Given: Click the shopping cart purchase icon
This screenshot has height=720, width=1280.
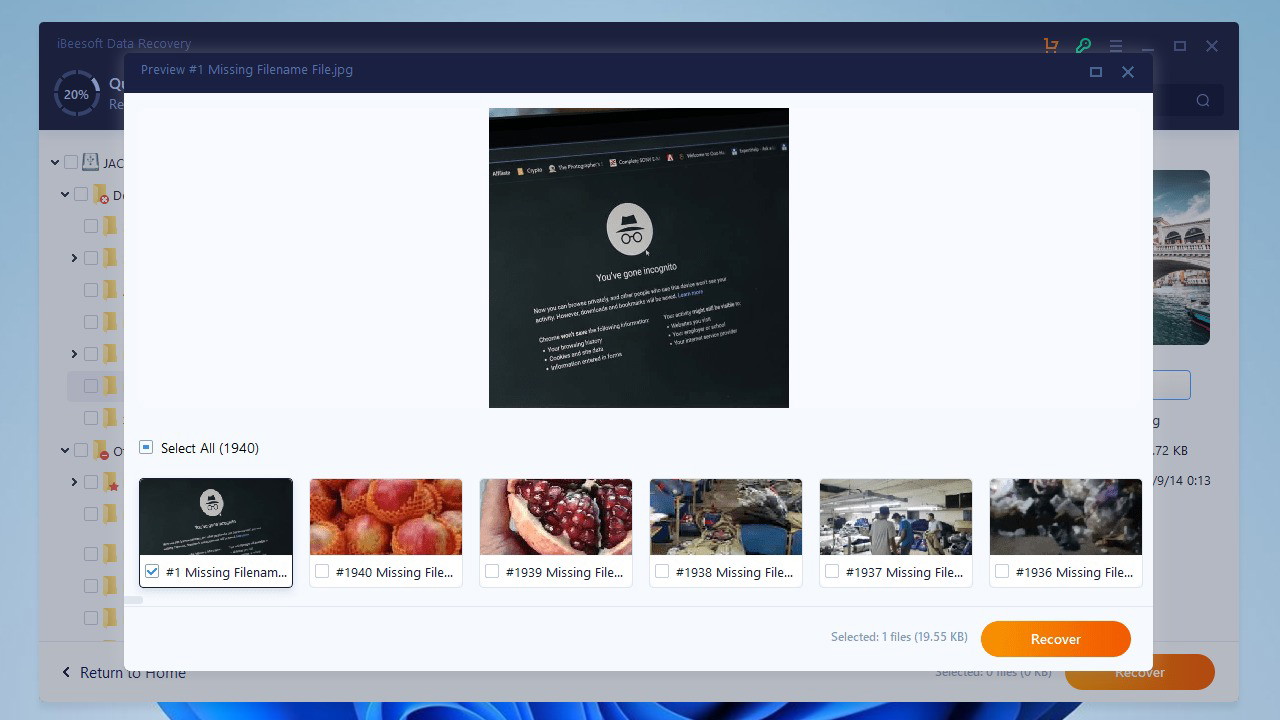Looking at the screenshot, I should click(1051, 46).
